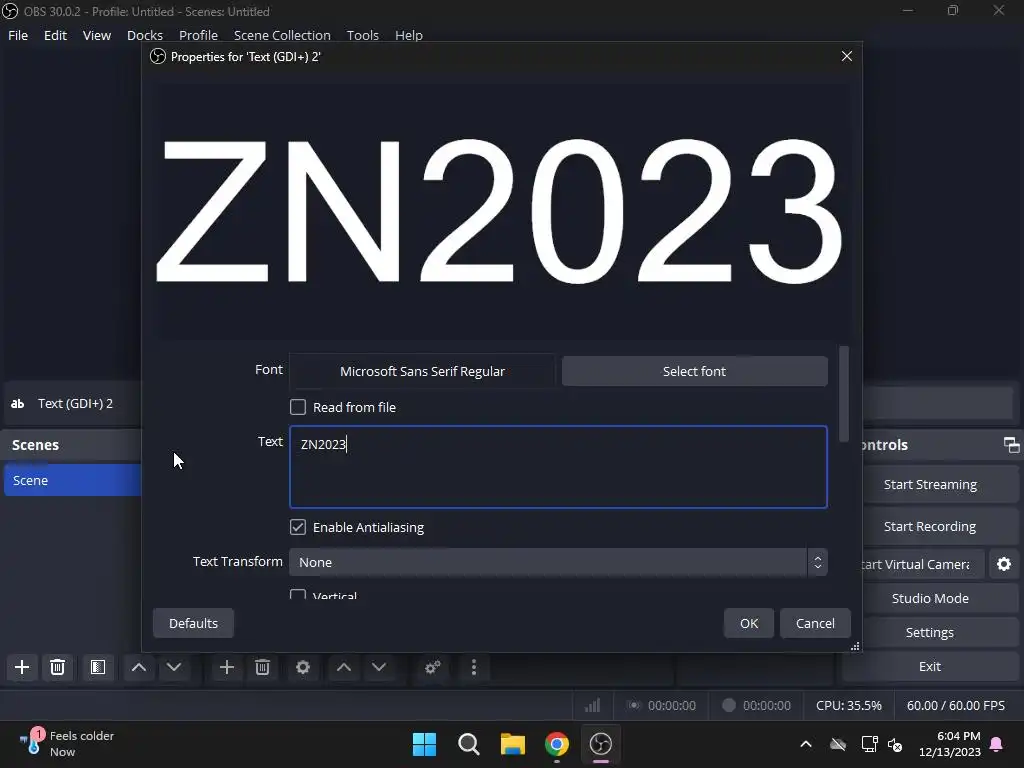Uncheck Enable Antialiasing
1024x768 pixels.
(x=298, y=527)
